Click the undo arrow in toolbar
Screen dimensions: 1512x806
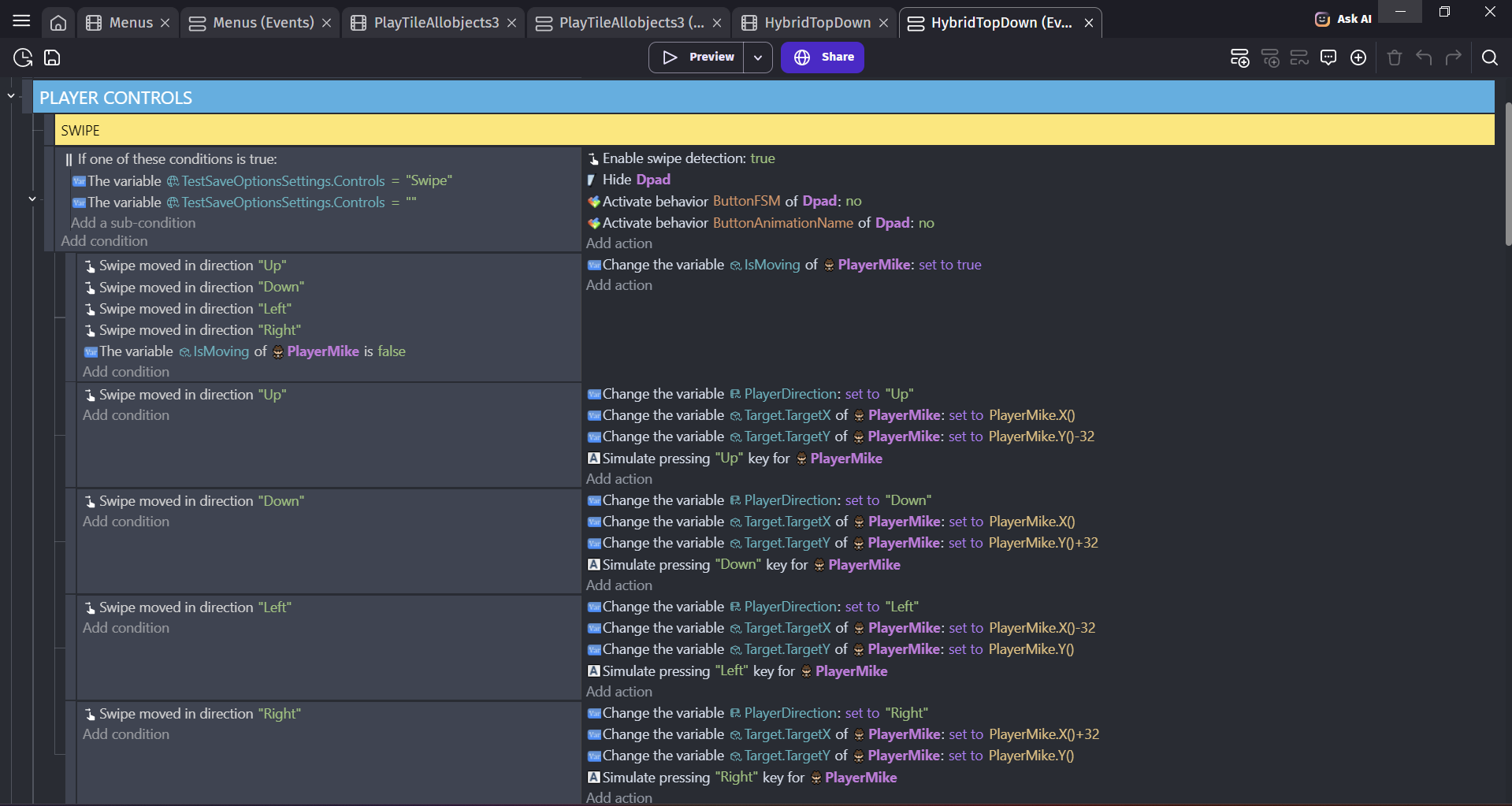(x=1424, y=58)
